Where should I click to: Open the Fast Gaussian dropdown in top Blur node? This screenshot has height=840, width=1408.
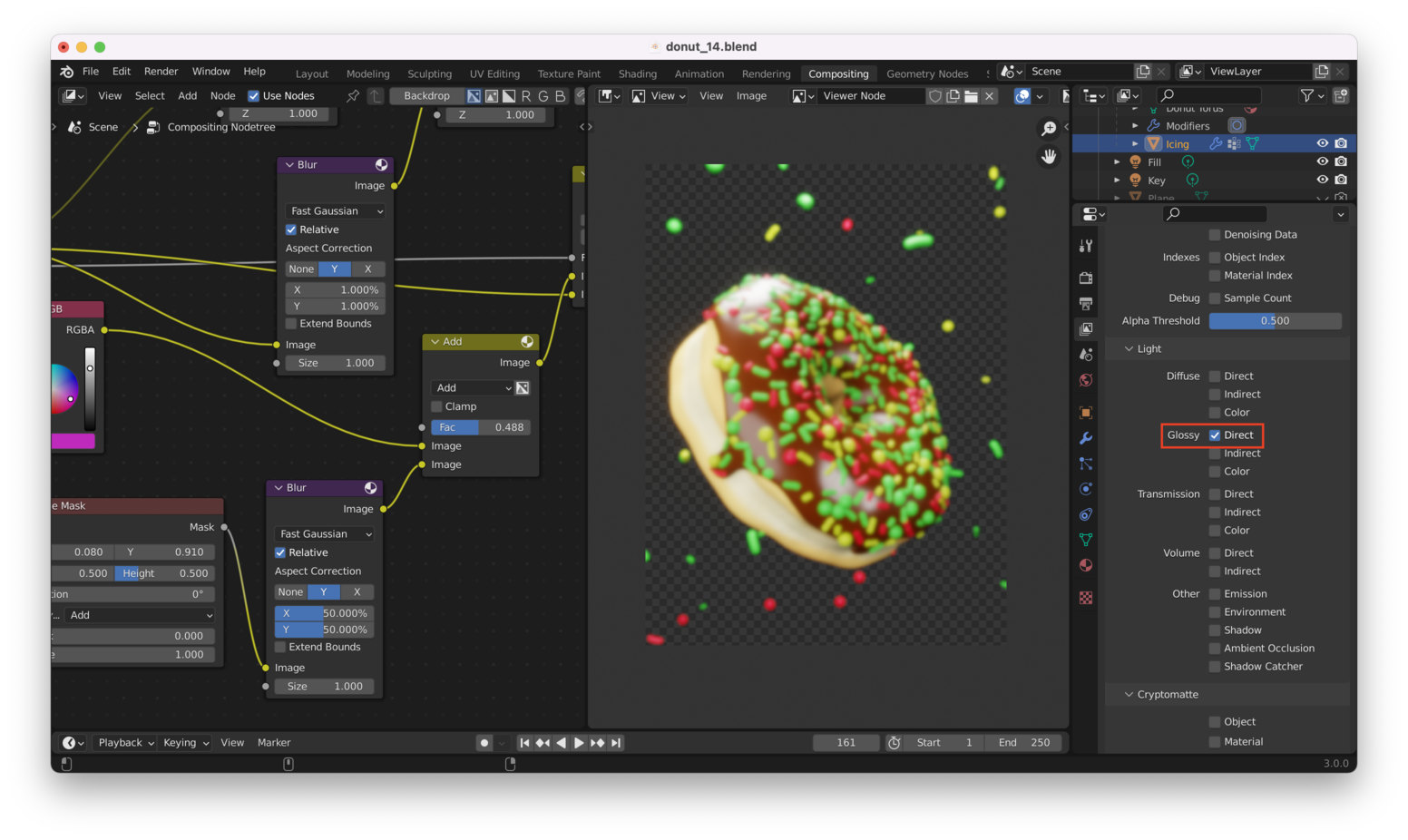[x=336, y=211]
